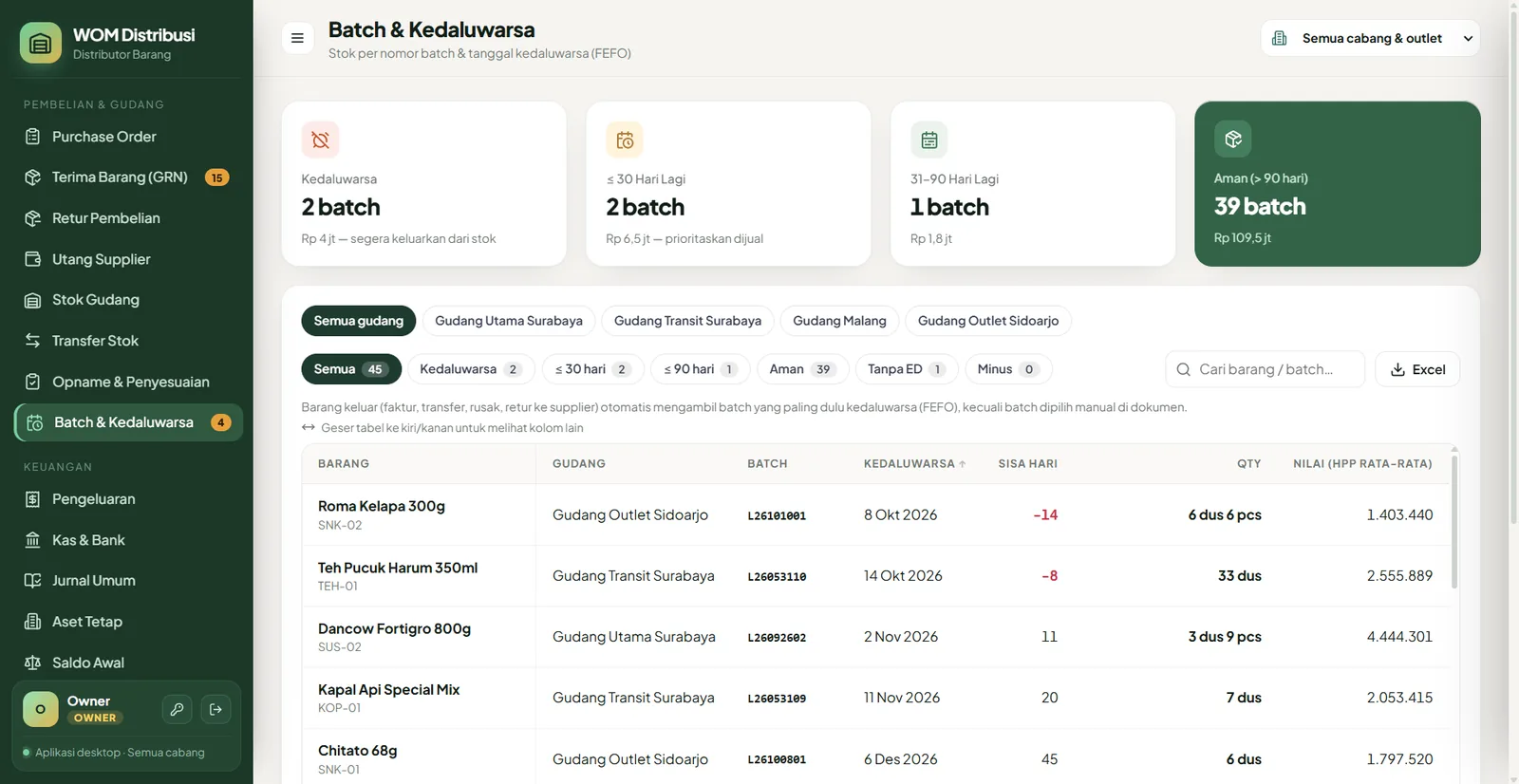This screenshot has height=784, width=1519.
Task: Go to Kas & Bank
Action: [x=128, y=540]
